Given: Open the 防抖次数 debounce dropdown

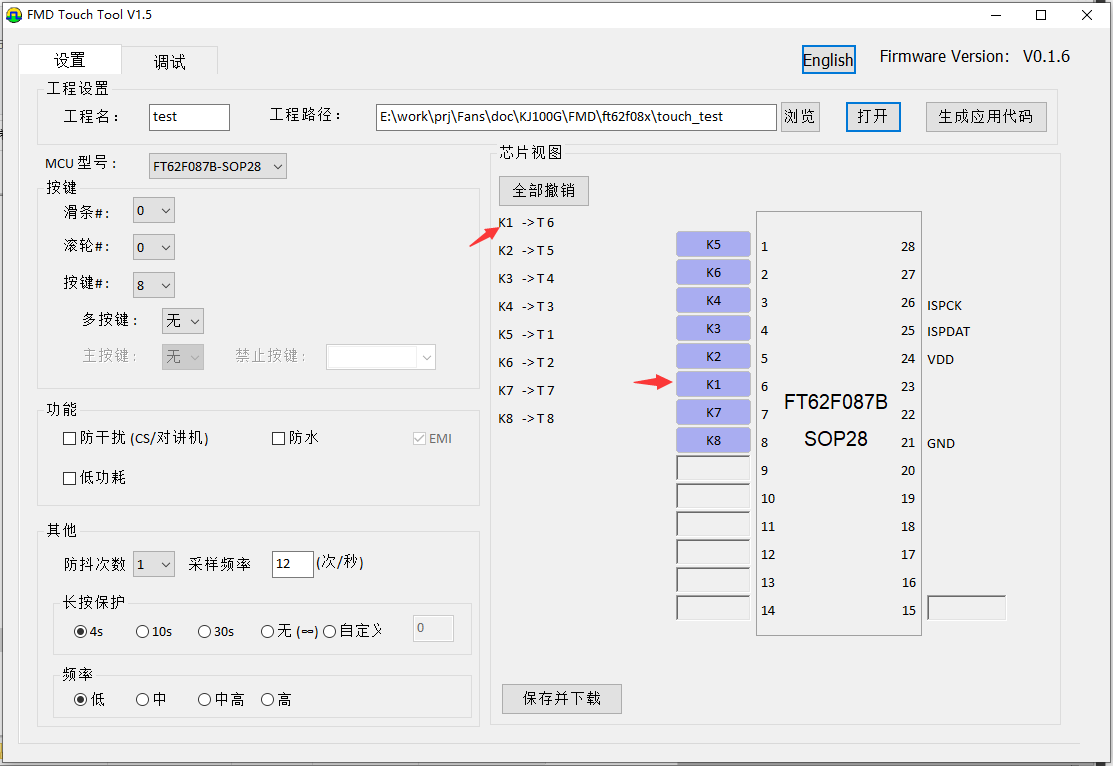Looking at the screenshot, I should [154, 564].
